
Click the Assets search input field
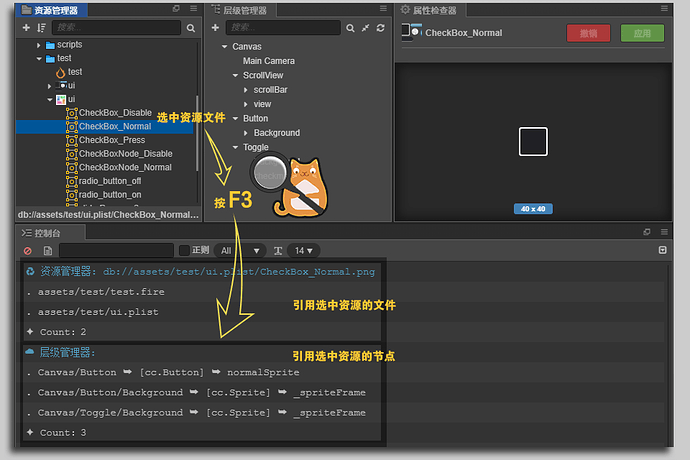click(116, 28)
